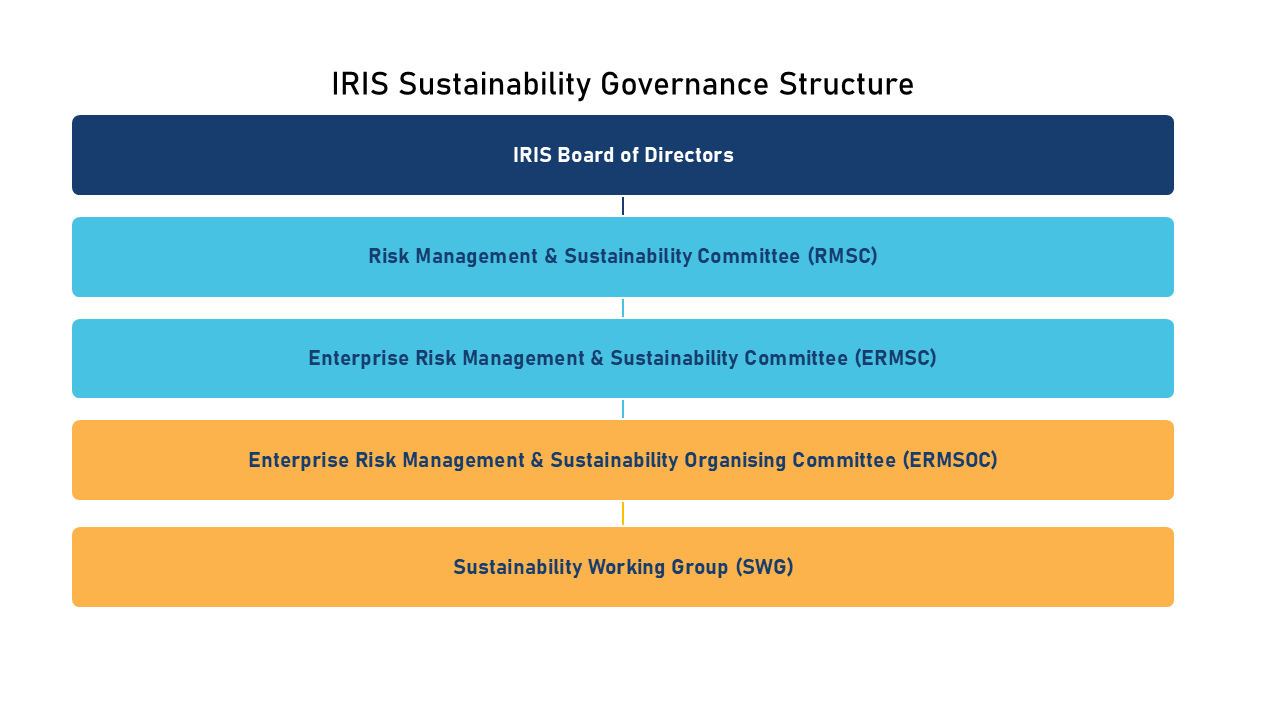Click the IRIS Sustainability Governance Structure title
1280x720 pixels.
622,85
